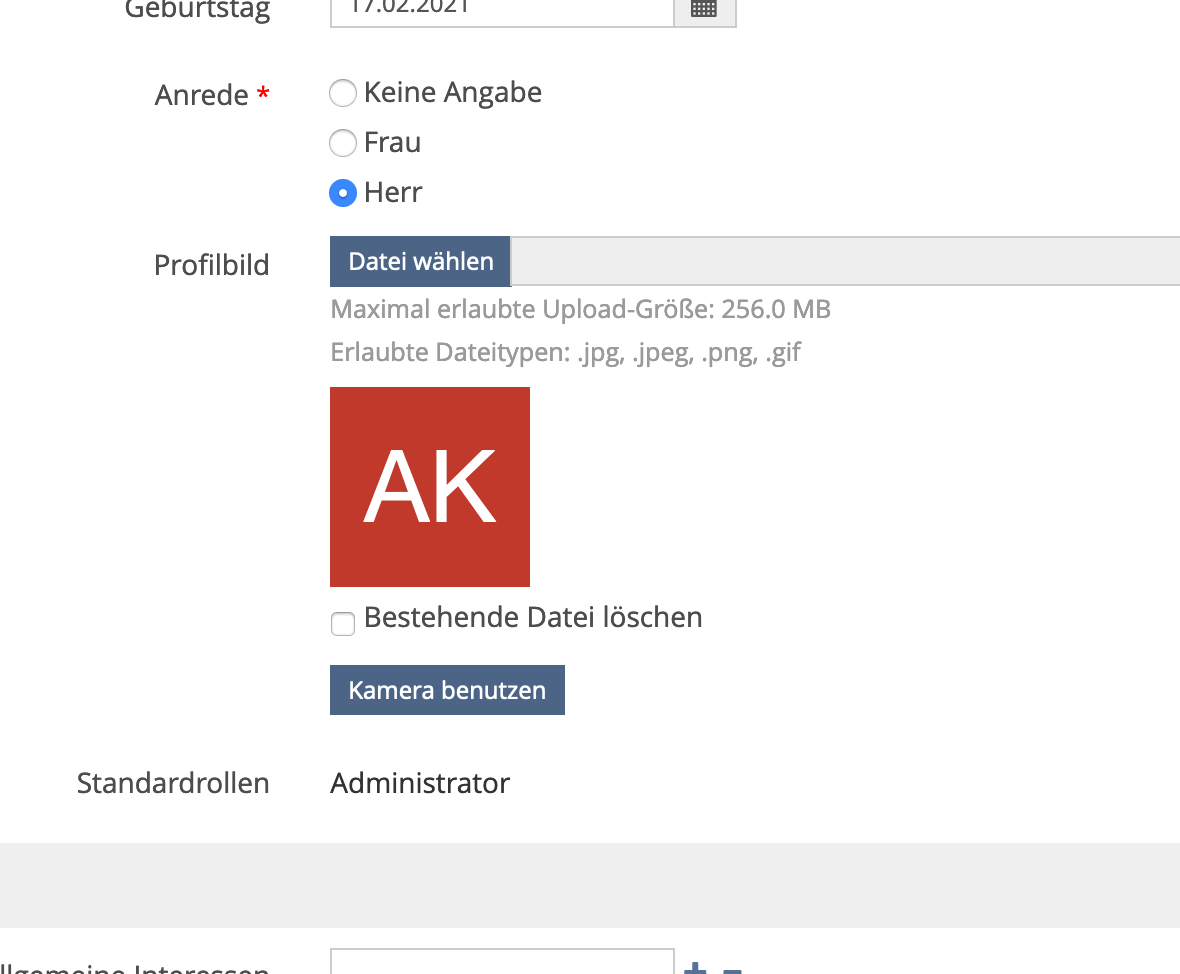
Task: Click the red AK profile picture
Action: [x=430, y=487]
